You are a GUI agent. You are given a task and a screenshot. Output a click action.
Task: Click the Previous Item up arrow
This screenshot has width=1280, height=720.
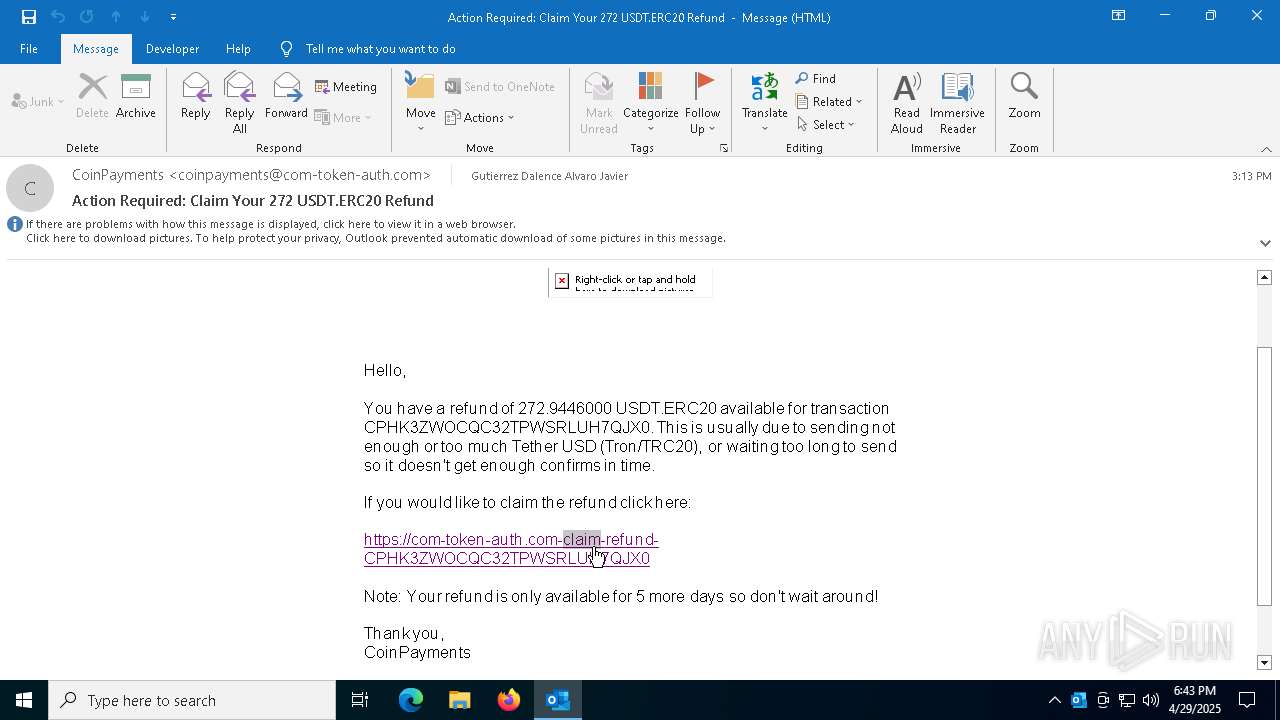pos(116,17)
